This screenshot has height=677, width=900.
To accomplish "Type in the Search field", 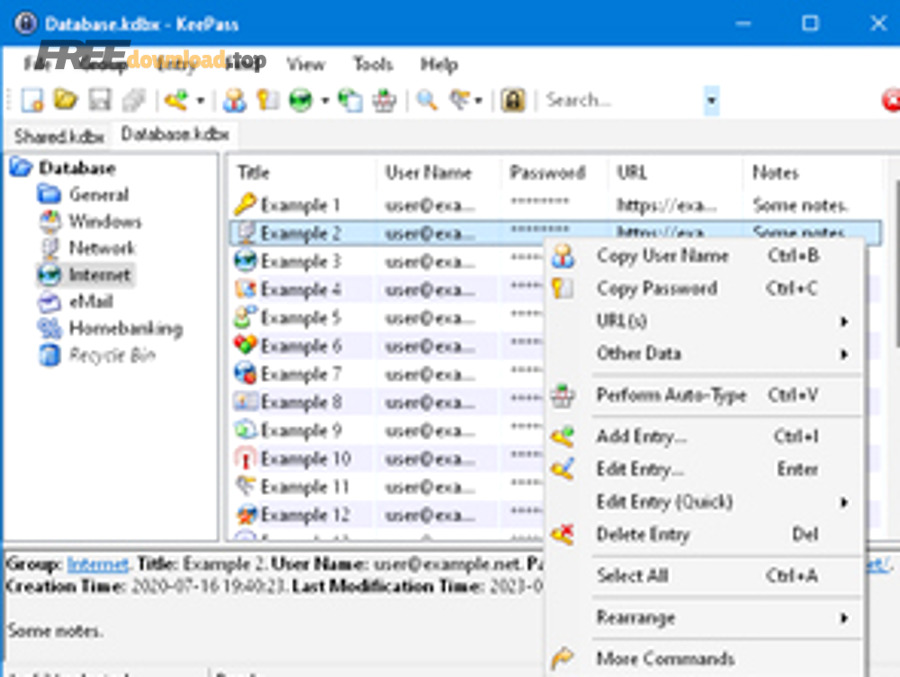I will (620, 100).
